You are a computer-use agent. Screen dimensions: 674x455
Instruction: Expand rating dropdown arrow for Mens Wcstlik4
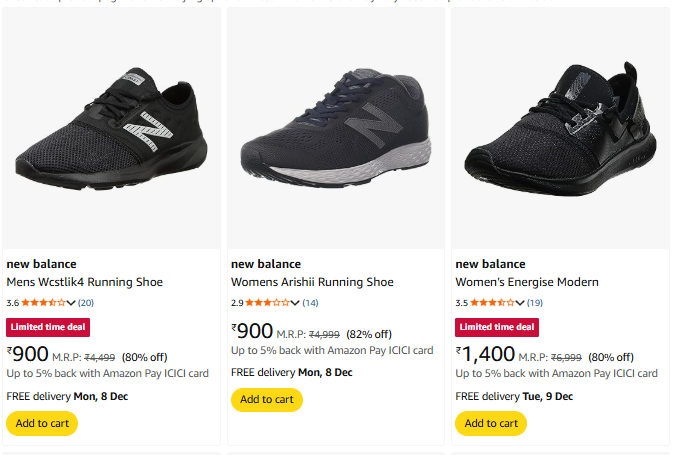coord(71,302)
